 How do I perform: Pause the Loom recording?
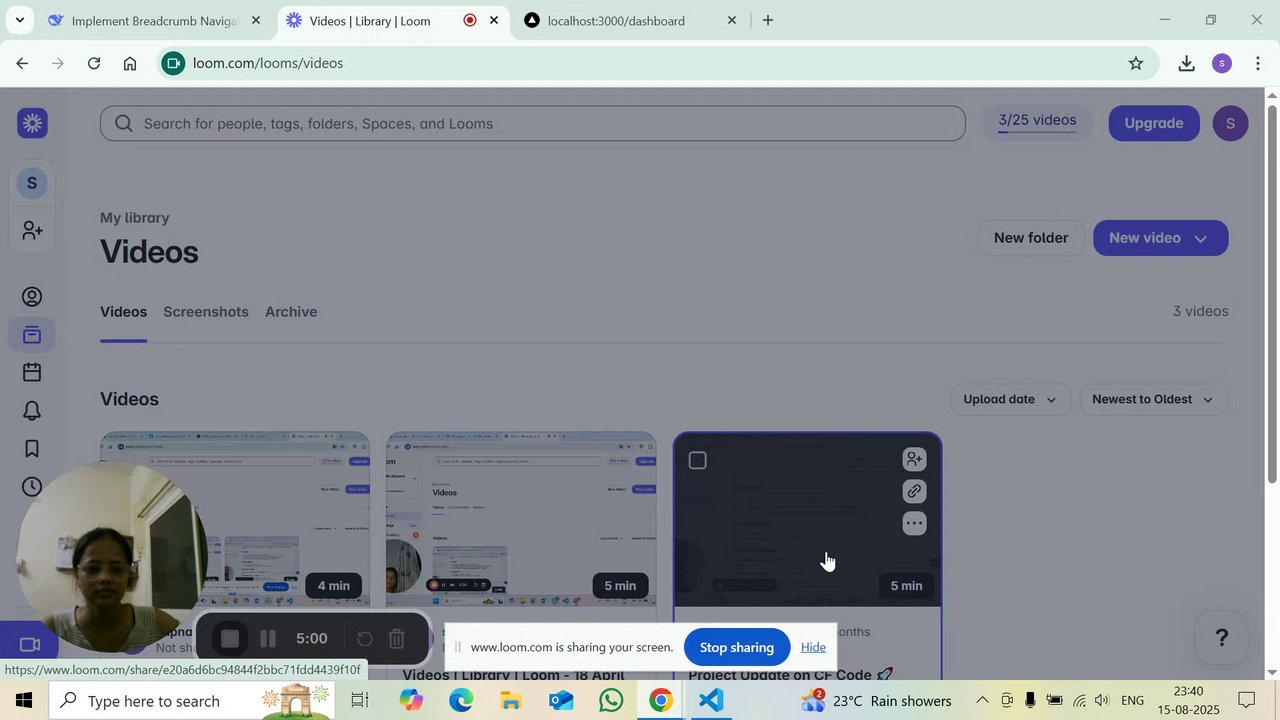coord(268,639)
